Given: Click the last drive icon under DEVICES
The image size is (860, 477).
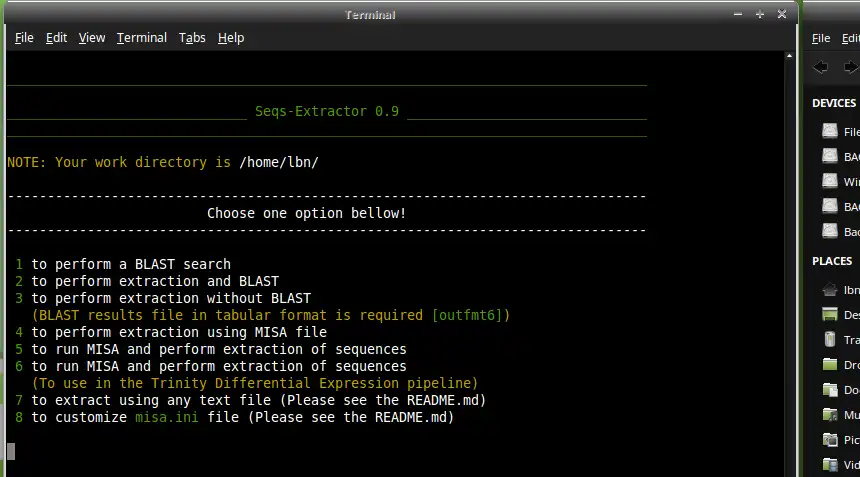Looking at the screenshot, I should (830, 231).
